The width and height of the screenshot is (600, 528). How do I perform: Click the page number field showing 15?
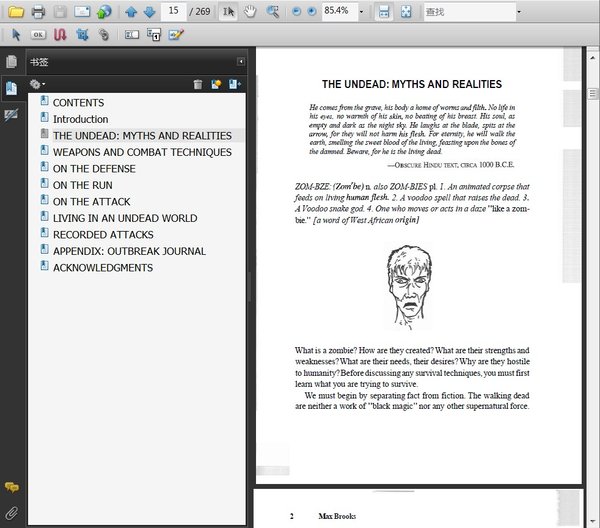[x=173, y=11]
